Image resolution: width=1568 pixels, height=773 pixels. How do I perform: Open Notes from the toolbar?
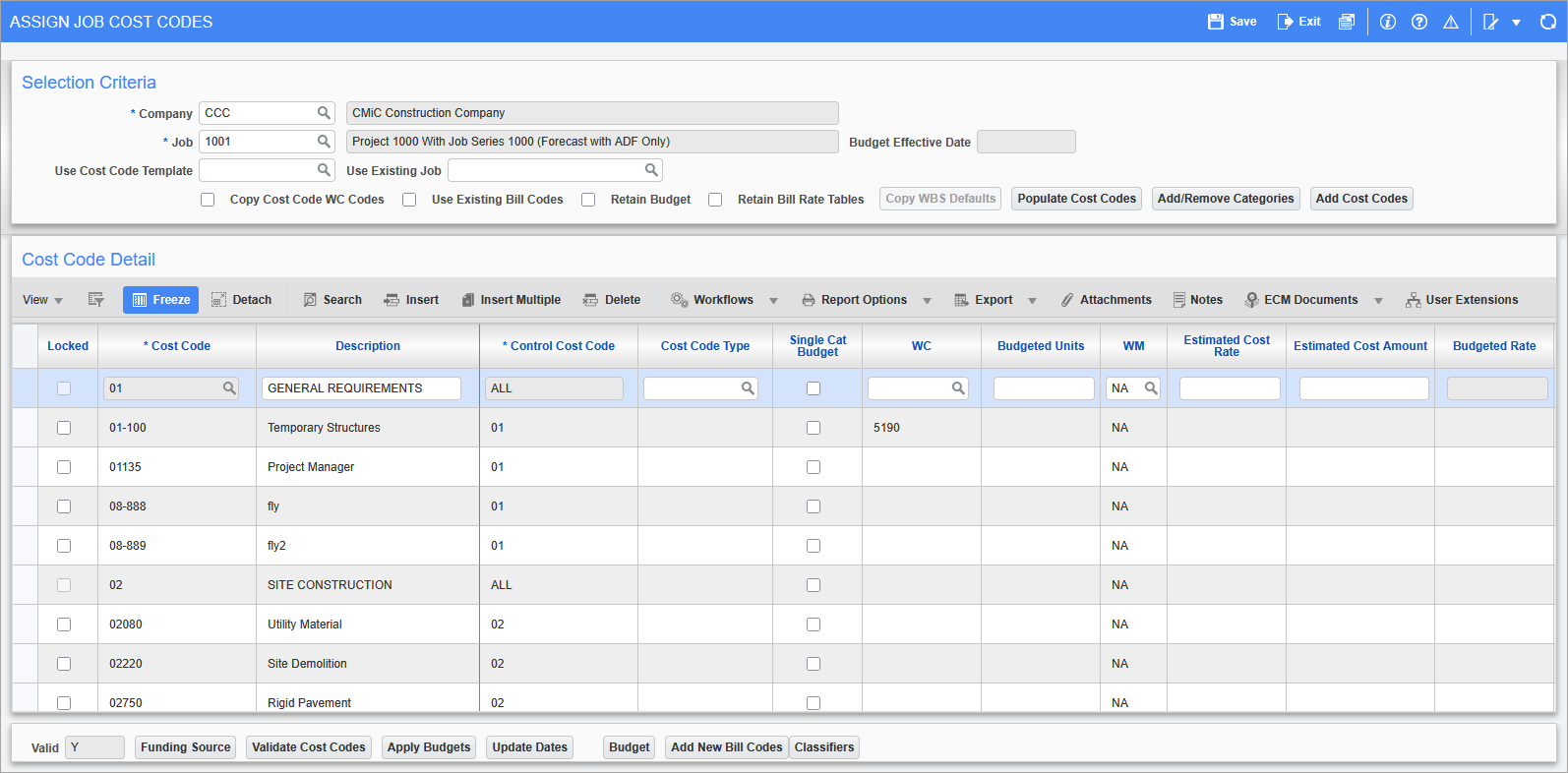click(x=1197, y=300)
